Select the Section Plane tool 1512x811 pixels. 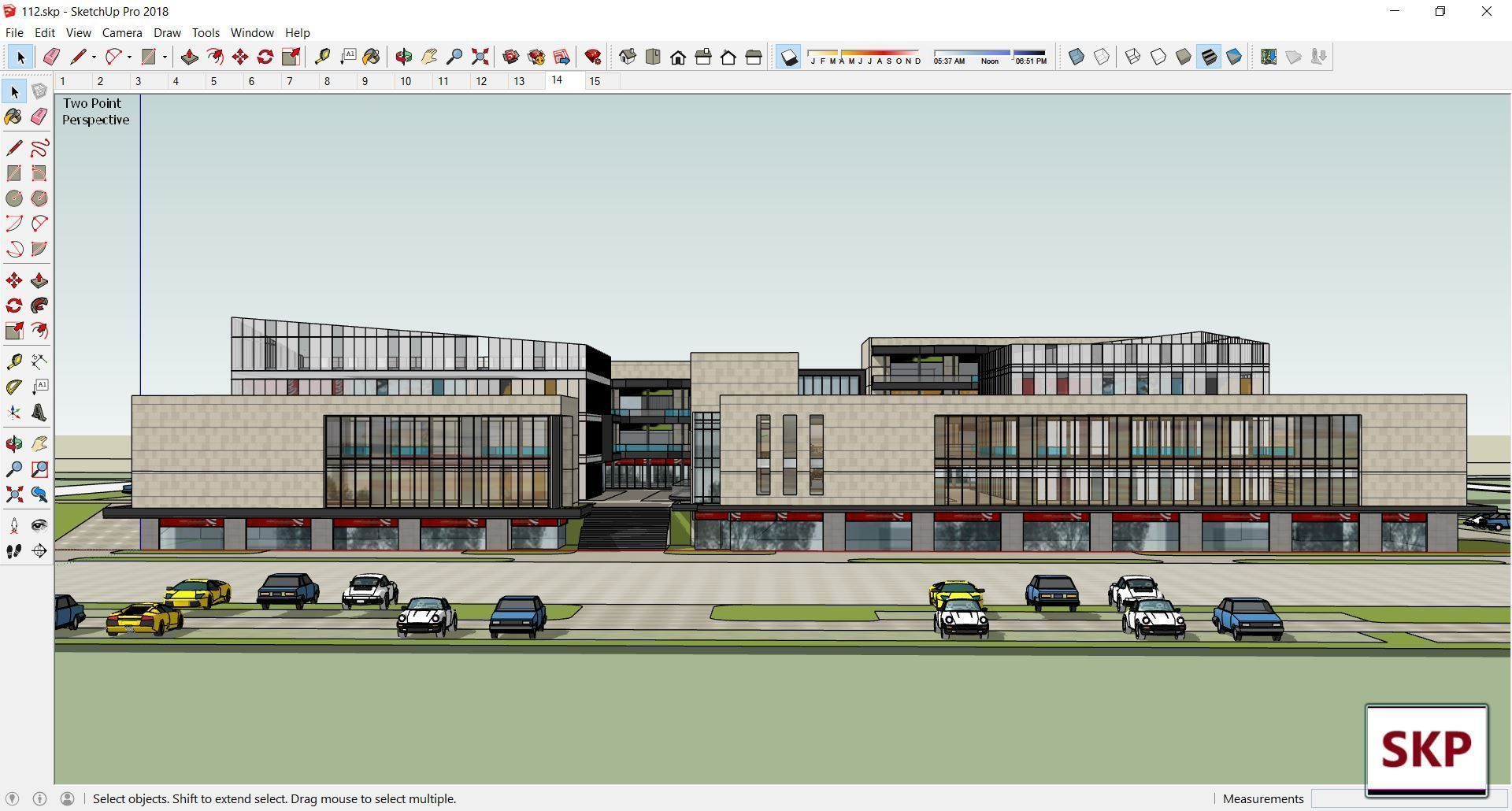click(39, 551)
